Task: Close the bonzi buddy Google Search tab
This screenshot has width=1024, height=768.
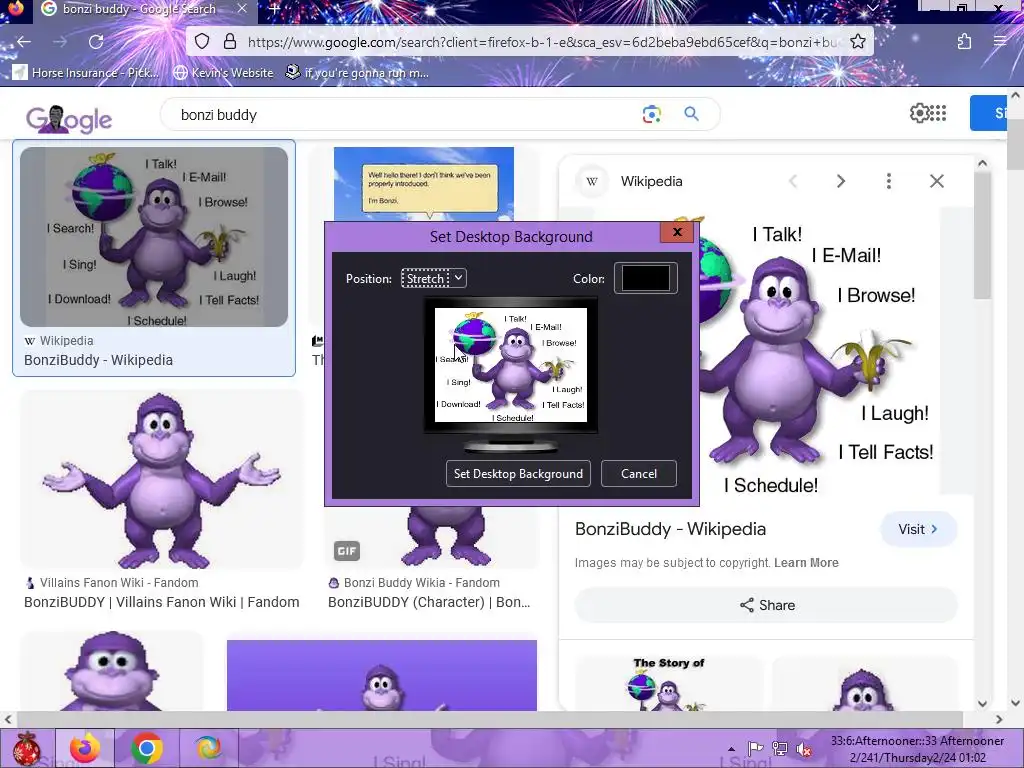Action: [242, 9]
